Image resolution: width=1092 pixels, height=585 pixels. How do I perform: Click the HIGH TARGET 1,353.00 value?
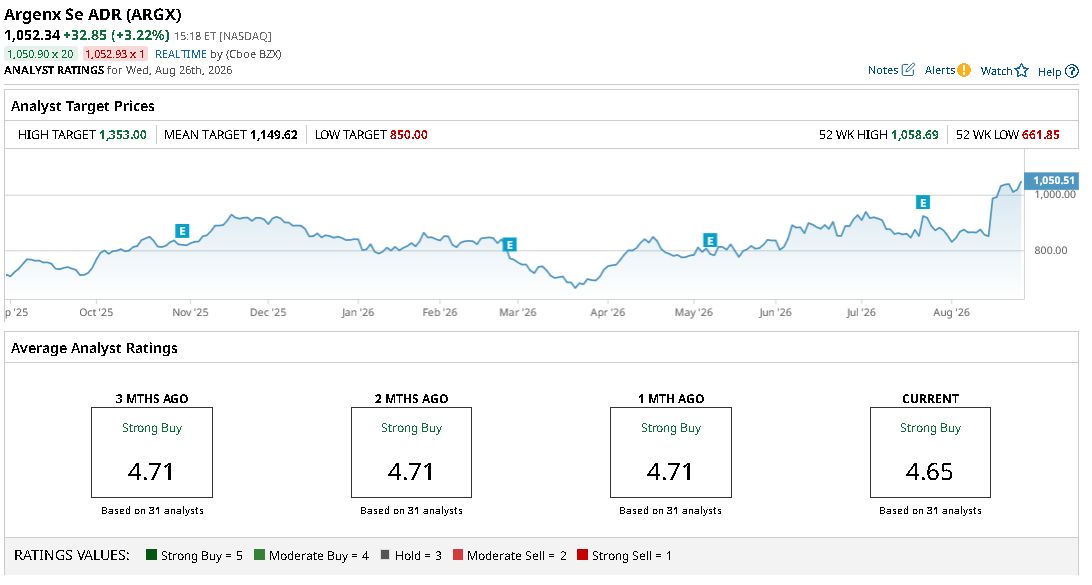point(123,134)
